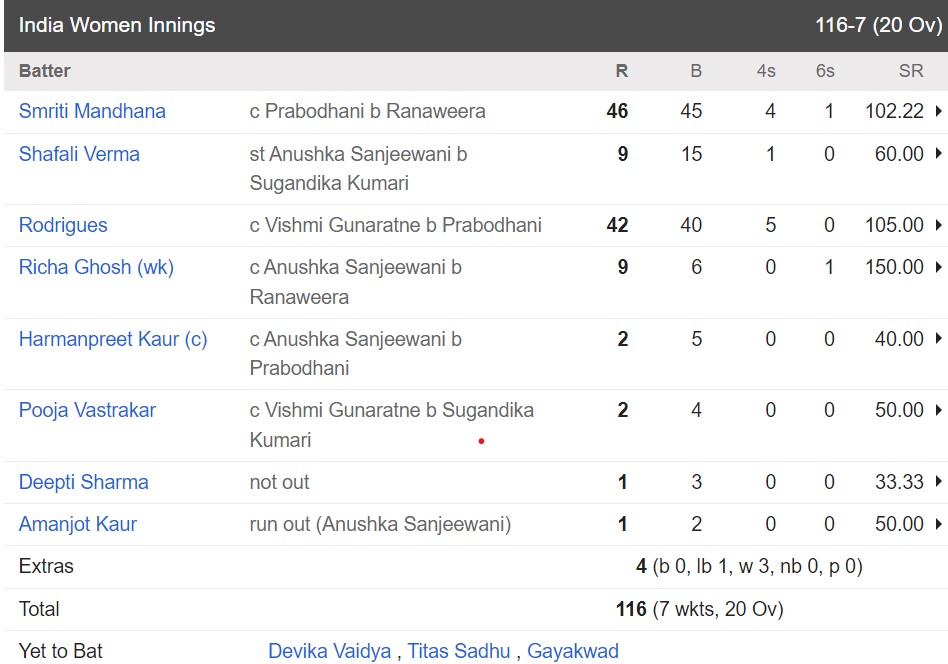948x664 pixels.
Task: Expand Pooja Vastrakar's row arrow
Action: (x=938, y=410)
